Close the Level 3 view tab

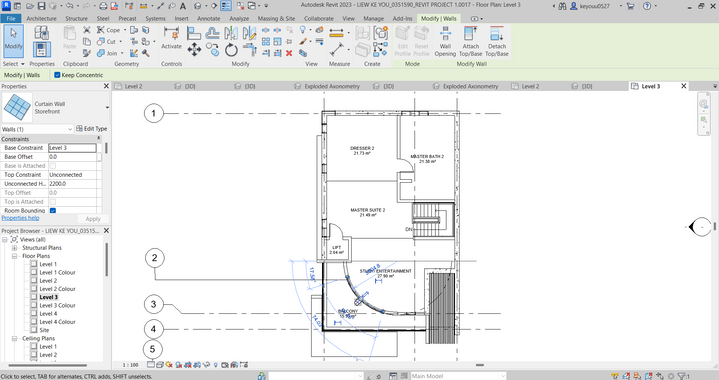[x=684, y=86]
